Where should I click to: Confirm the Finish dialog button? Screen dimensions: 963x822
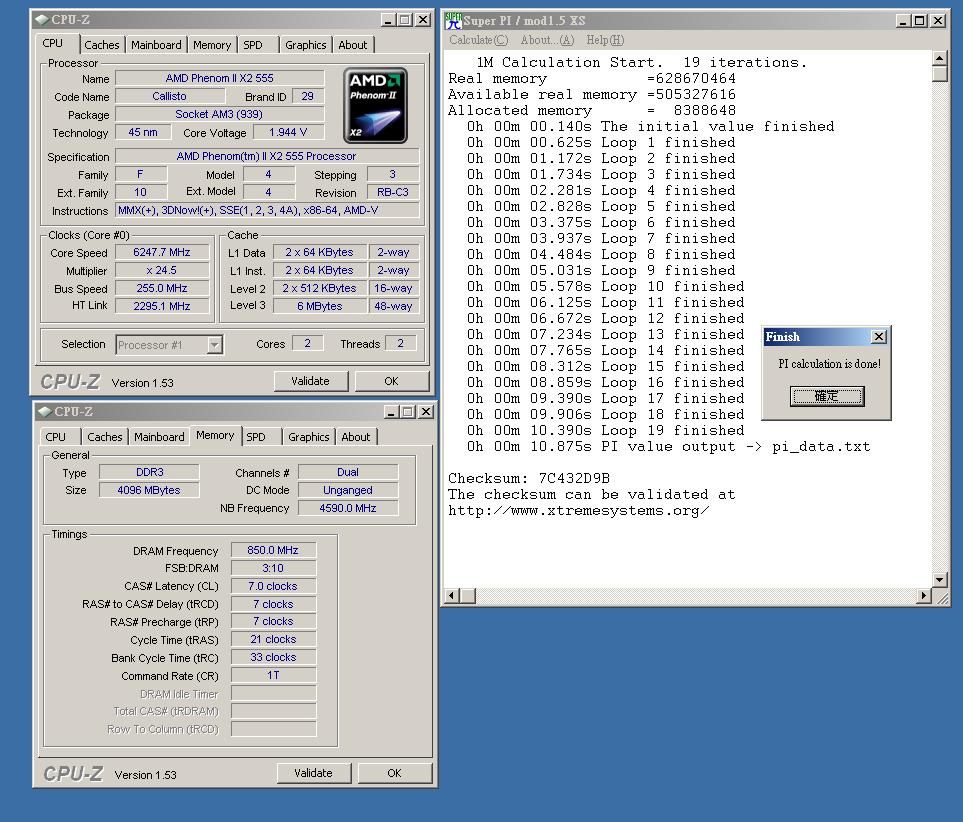[x=827, y=396]
